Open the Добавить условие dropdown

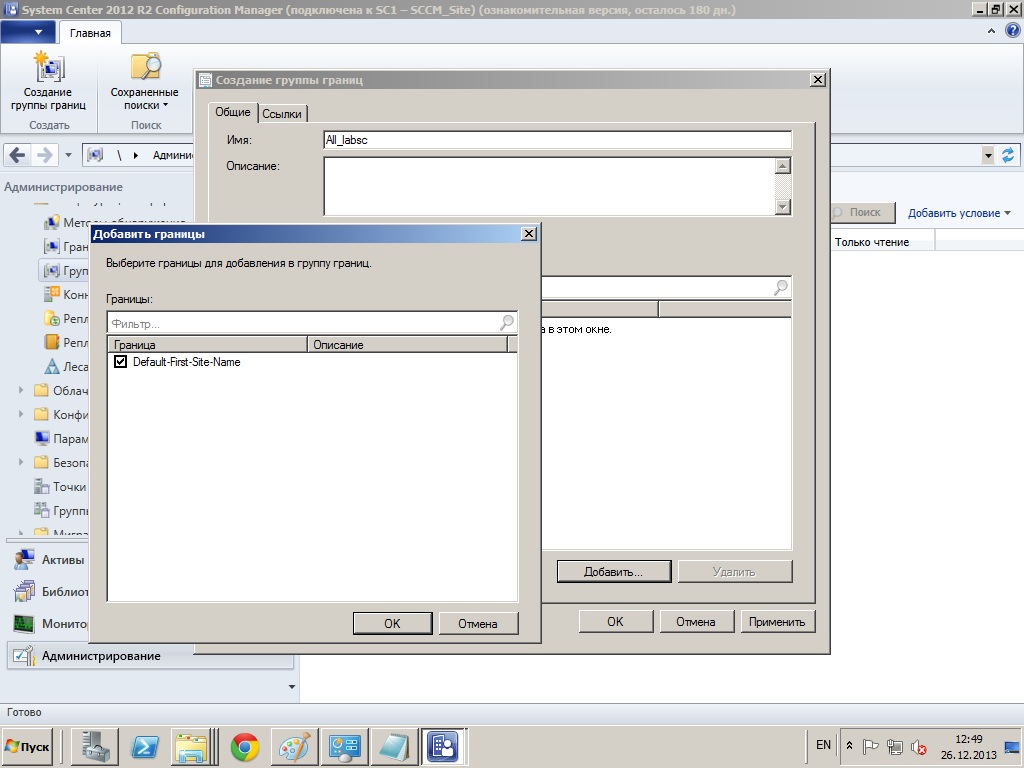coord(959,213)
